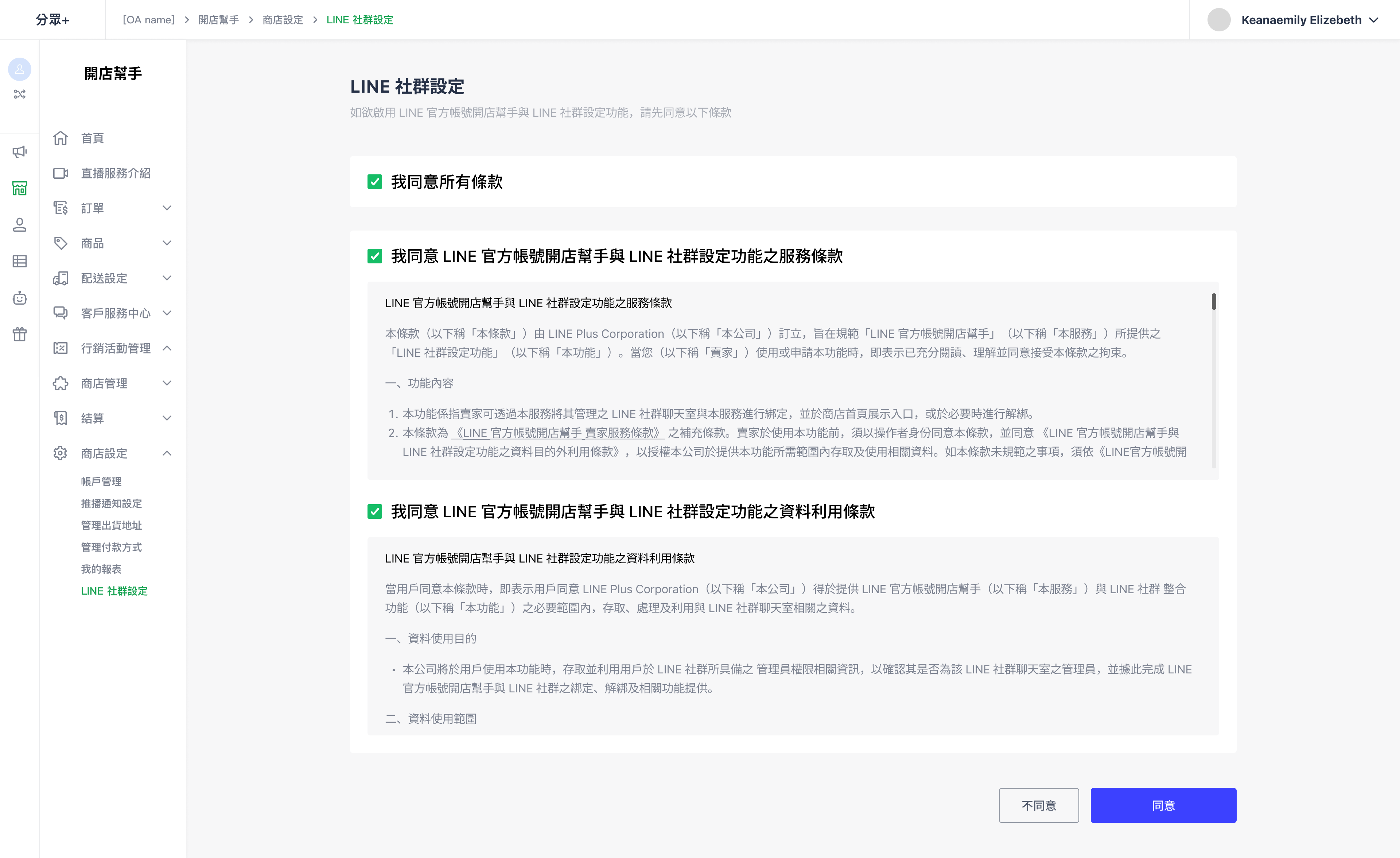Click the home icon next to 首頁
Screen dimensions: 1400x858
pyautogui.click(x=61, y=138)
